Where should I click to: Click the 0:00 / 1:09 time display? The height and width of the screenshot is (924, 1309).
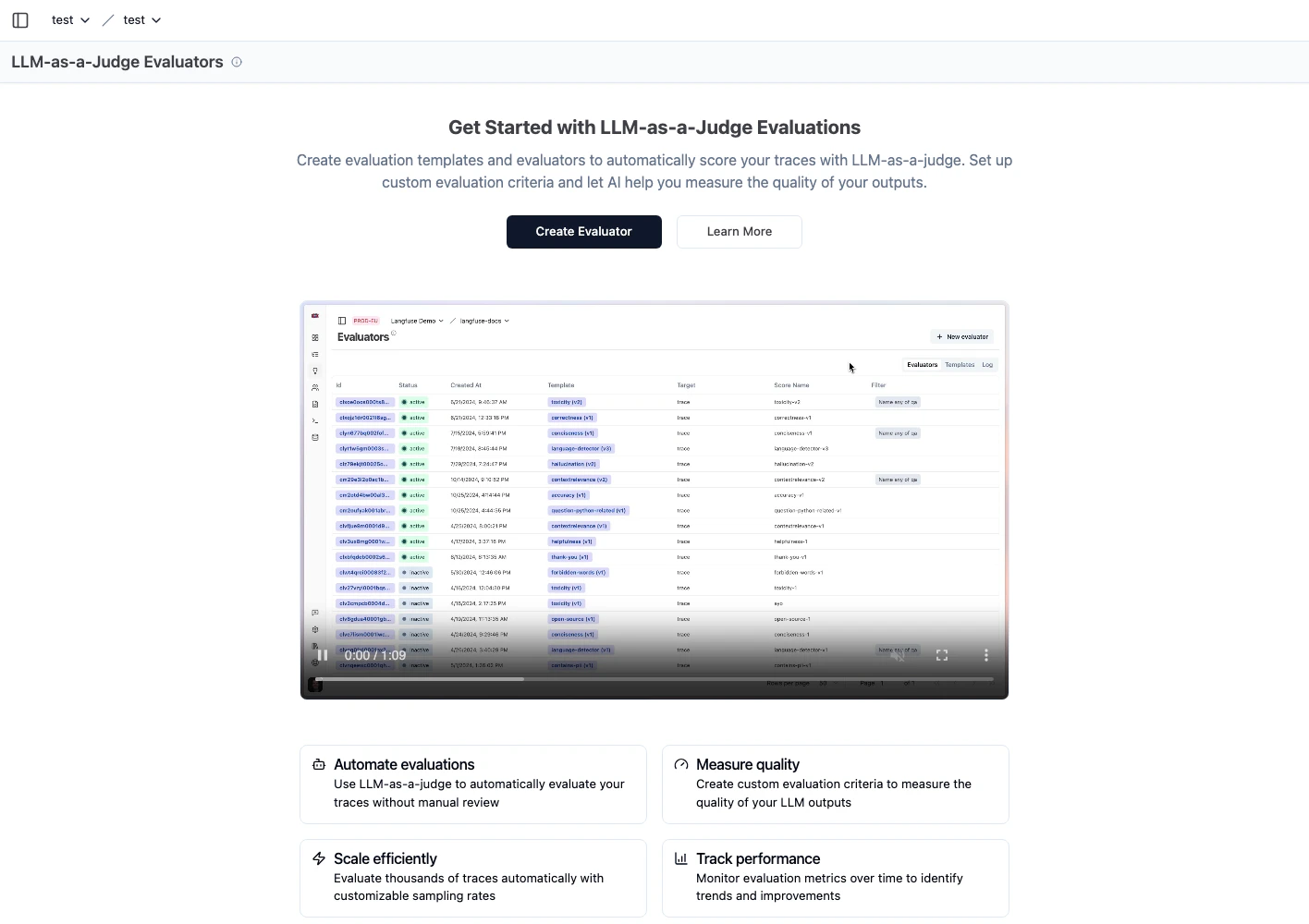(375, 654)
